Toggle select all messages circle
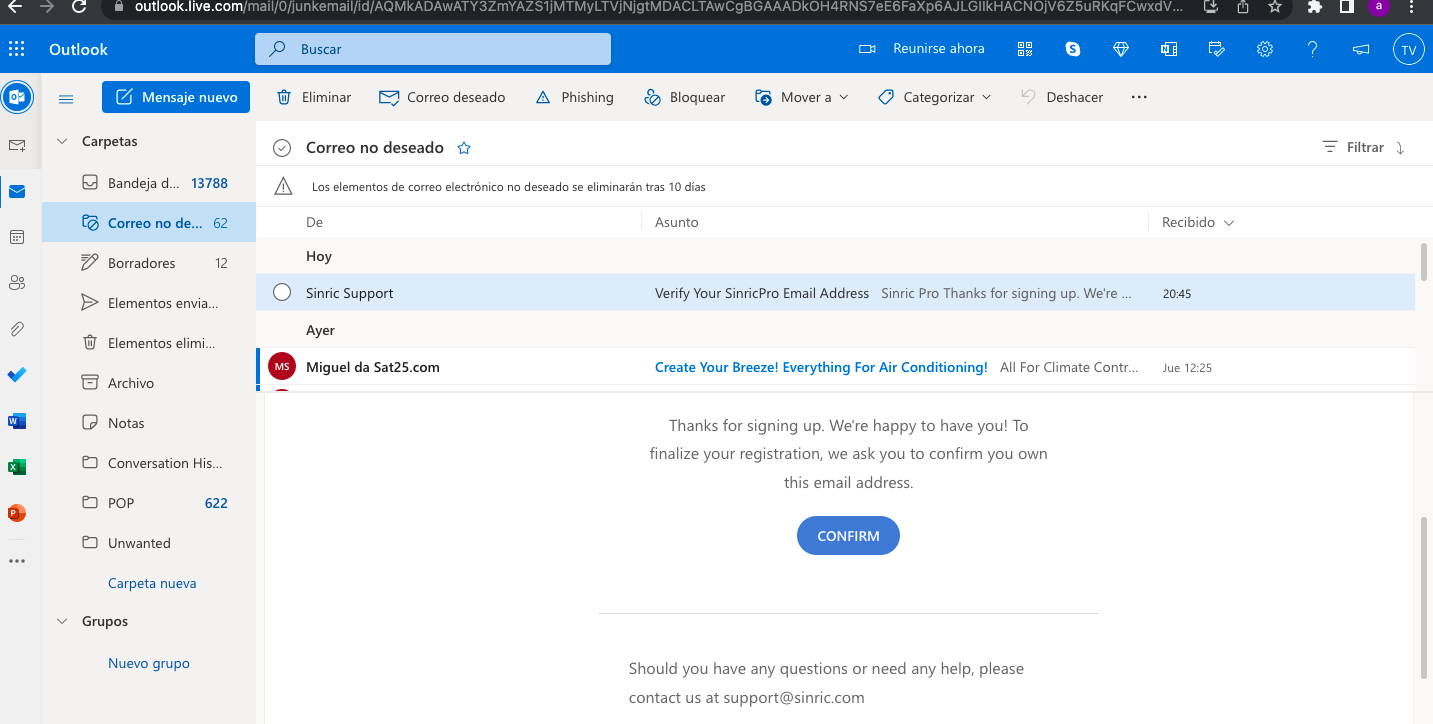Screen dimensions: 1433x724 point(282,148)
